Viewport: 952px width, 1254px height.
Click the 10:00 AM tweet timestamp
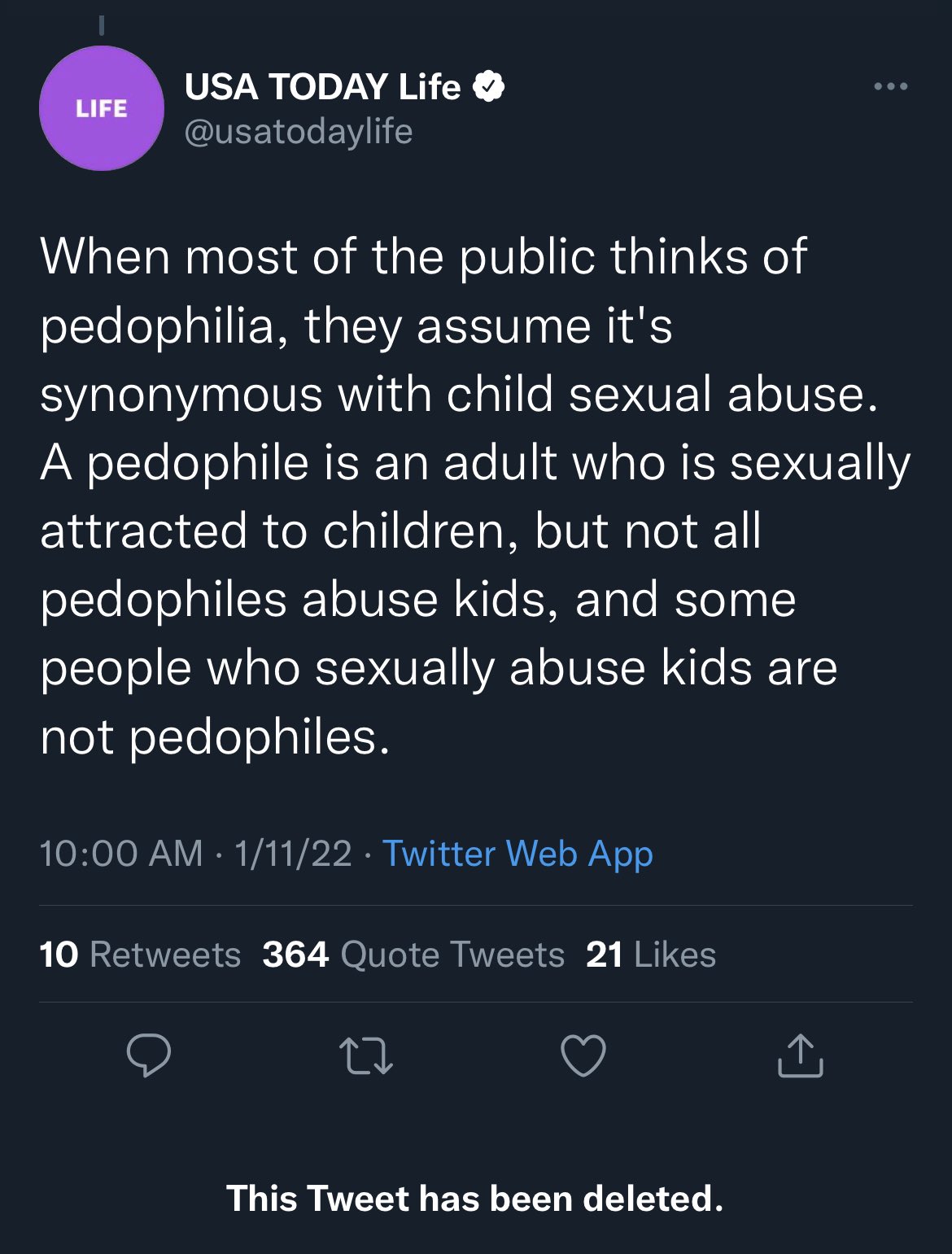pos(120,854)
